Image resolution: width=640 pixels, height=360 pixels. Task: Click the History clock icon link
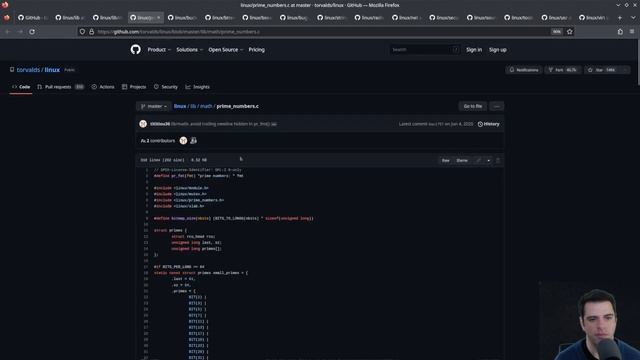coord(489,124)
